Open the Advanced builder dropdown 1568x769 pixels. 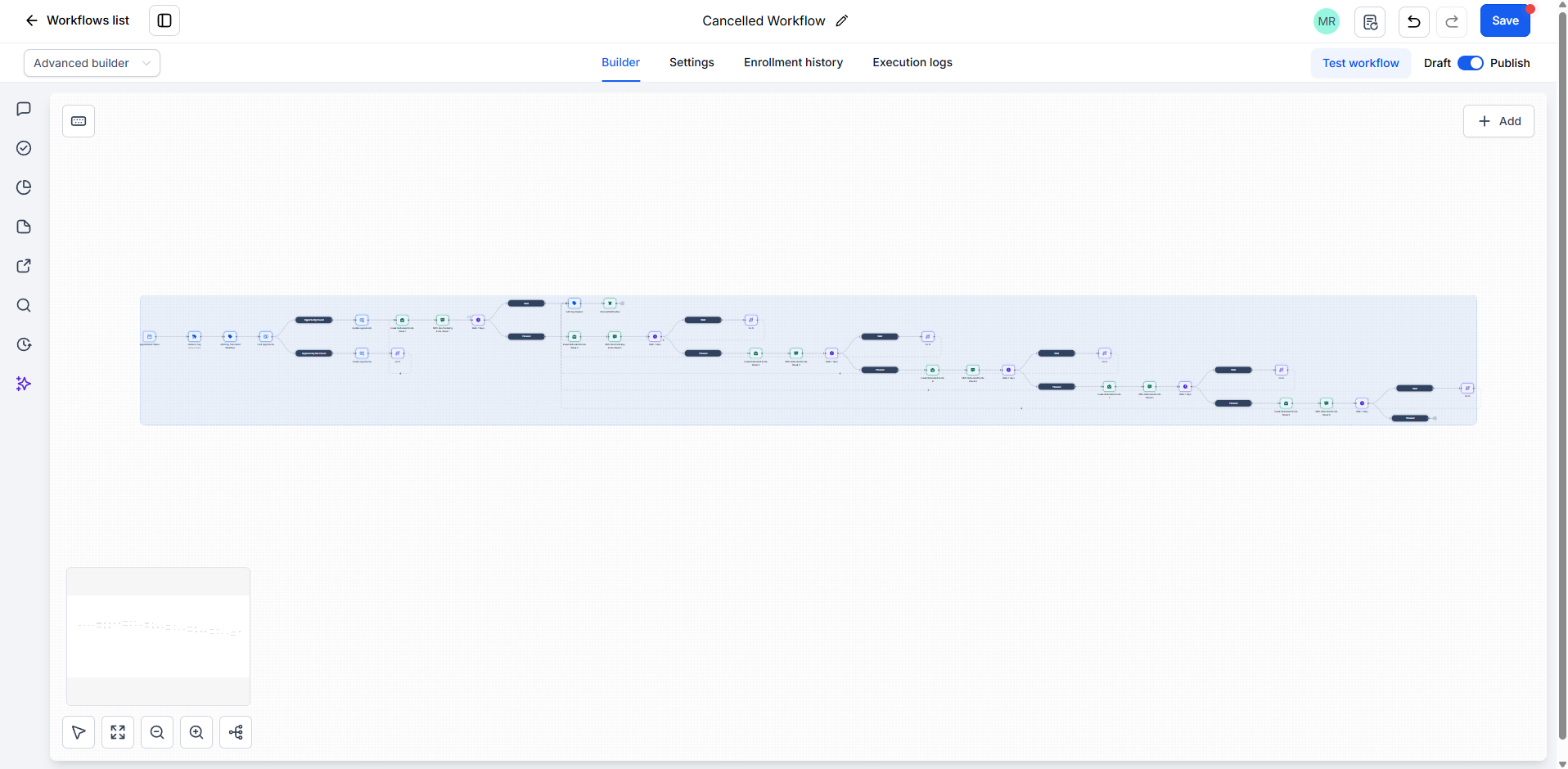tap(92, 63)
